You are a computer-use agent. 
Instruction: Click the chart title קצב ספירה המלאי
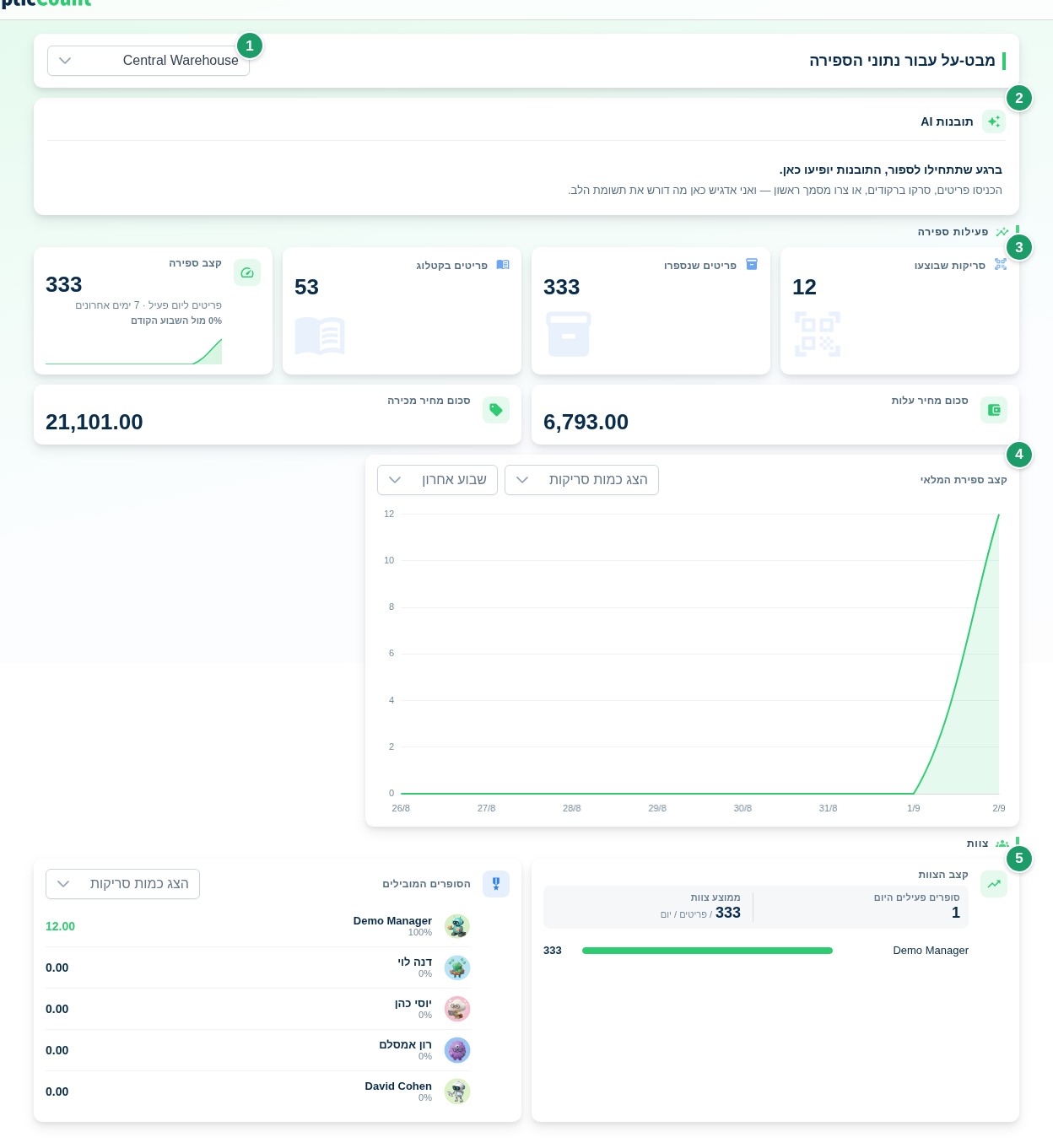964,480
